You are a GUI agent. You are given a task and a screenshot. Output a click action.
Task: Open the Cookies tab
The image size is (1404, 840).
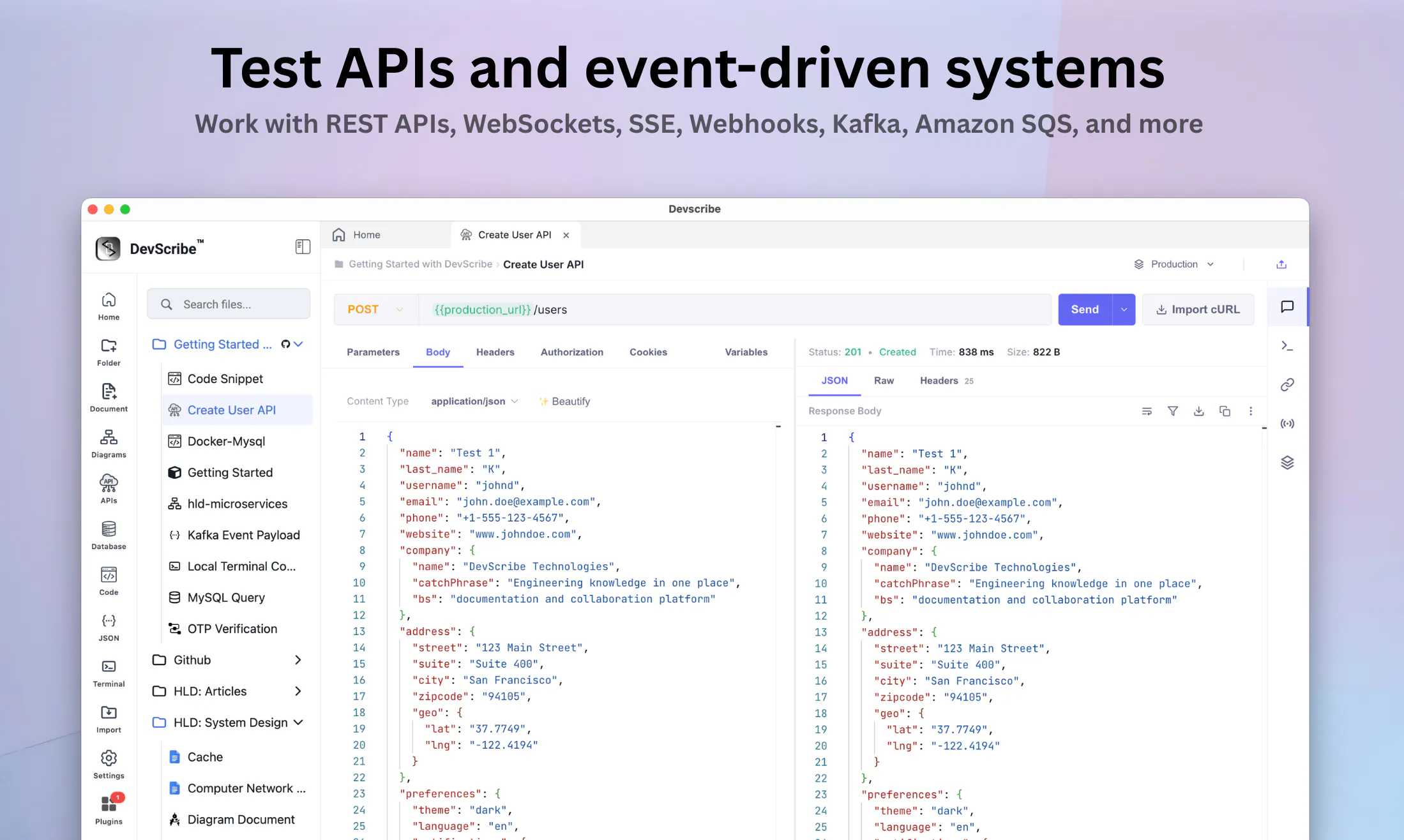coord(648,352)
